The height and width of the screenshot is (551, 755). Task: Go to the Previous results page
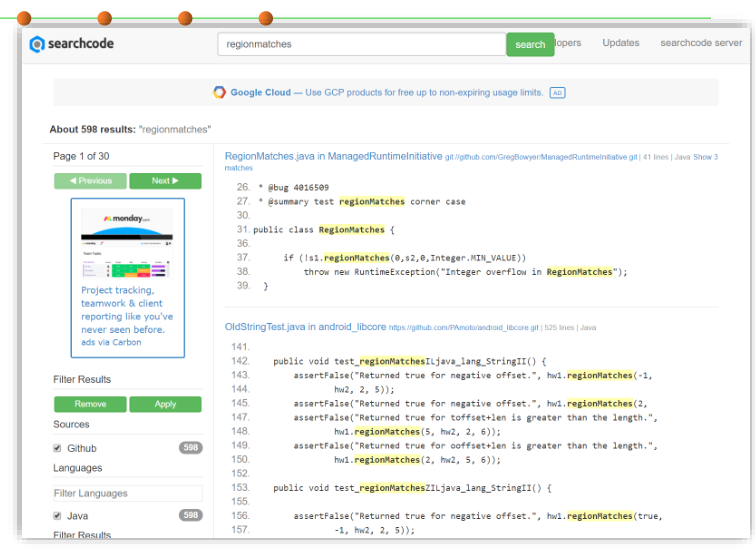(90, 181)
